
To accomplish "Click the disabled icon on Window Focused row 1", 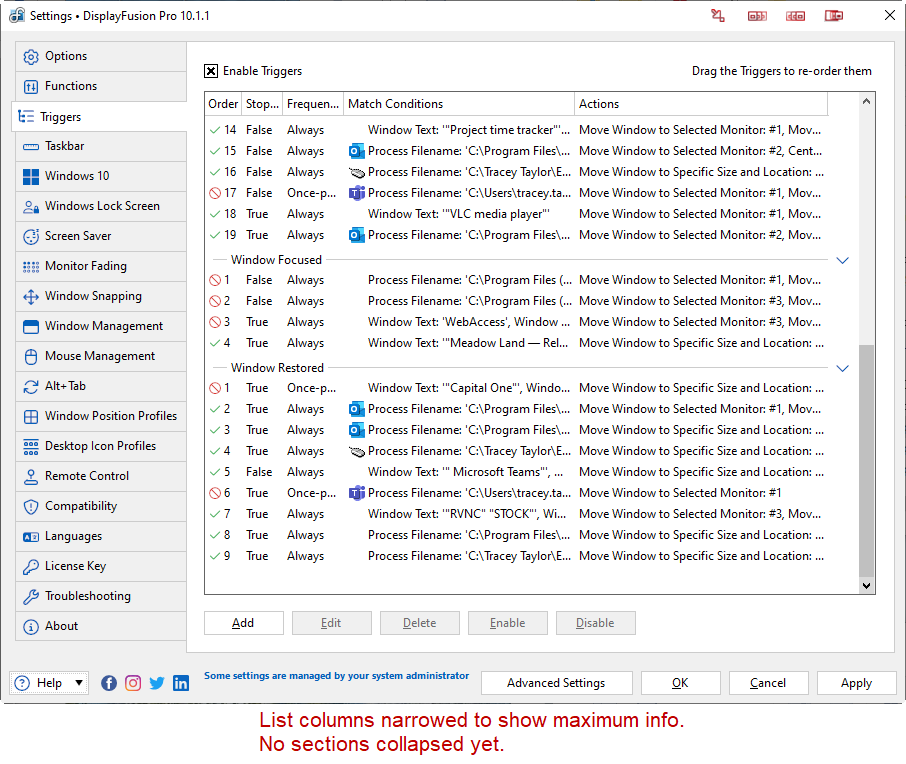I will click(215, 280).
